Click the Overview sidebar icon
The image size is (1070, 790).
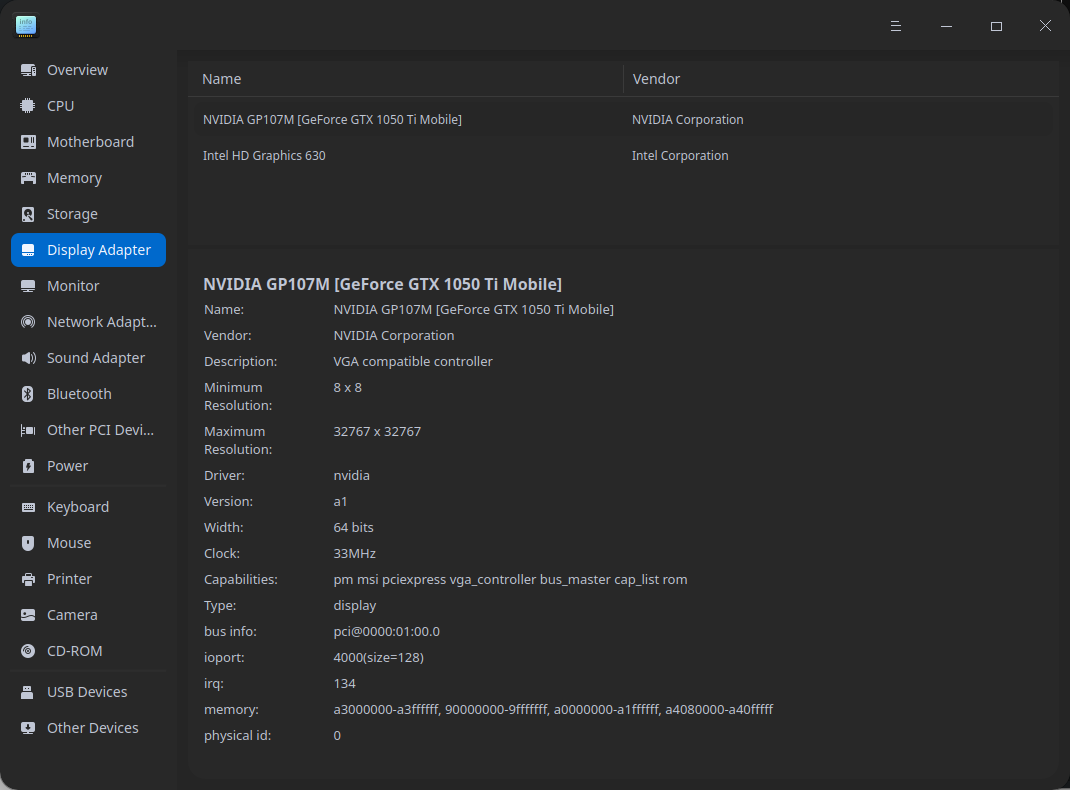click(x=28, y=70)
